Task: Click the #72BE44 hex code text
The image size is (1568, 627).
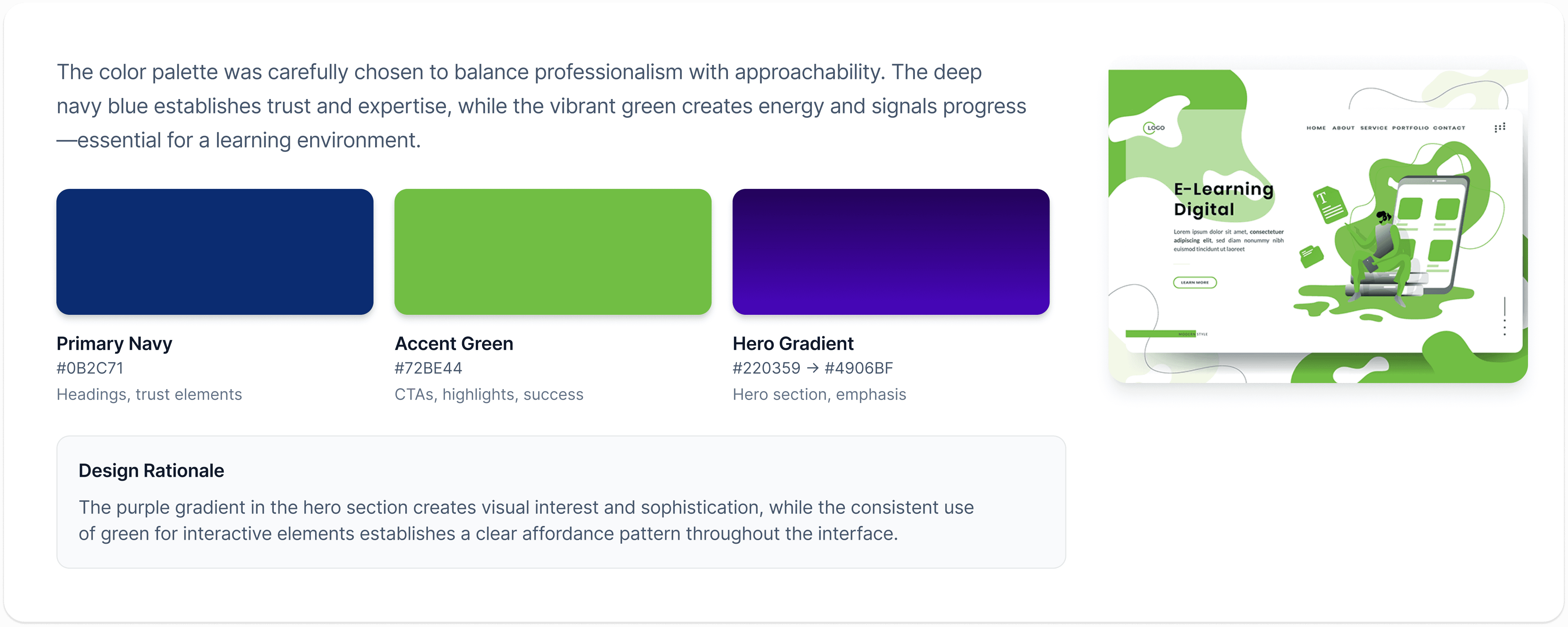Action: (x=429, y=368)
